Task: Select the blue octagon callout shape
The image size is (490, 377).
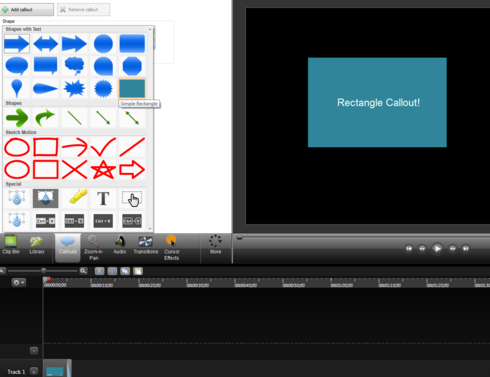Action: tap(132, 66)
